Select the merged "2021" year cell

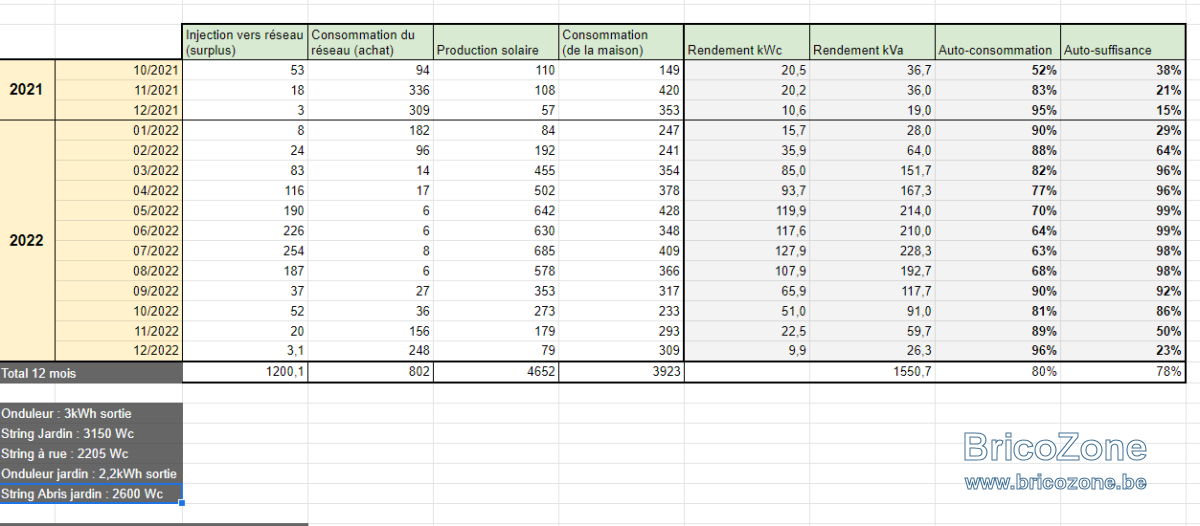pyautogui.click(x=27, y=90)
